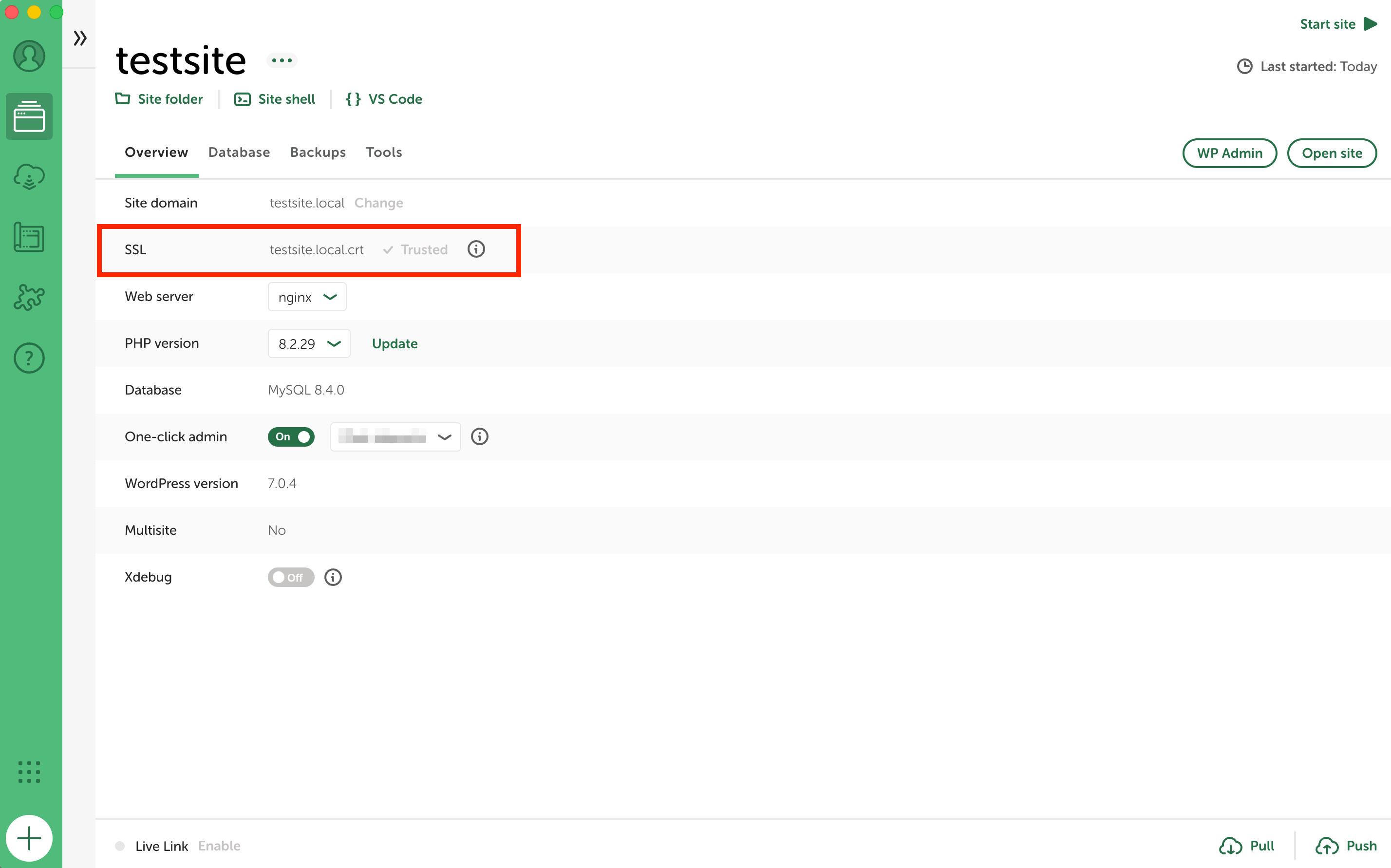Open the Add-ons puzzle icon in sidebar

[29, 297]
